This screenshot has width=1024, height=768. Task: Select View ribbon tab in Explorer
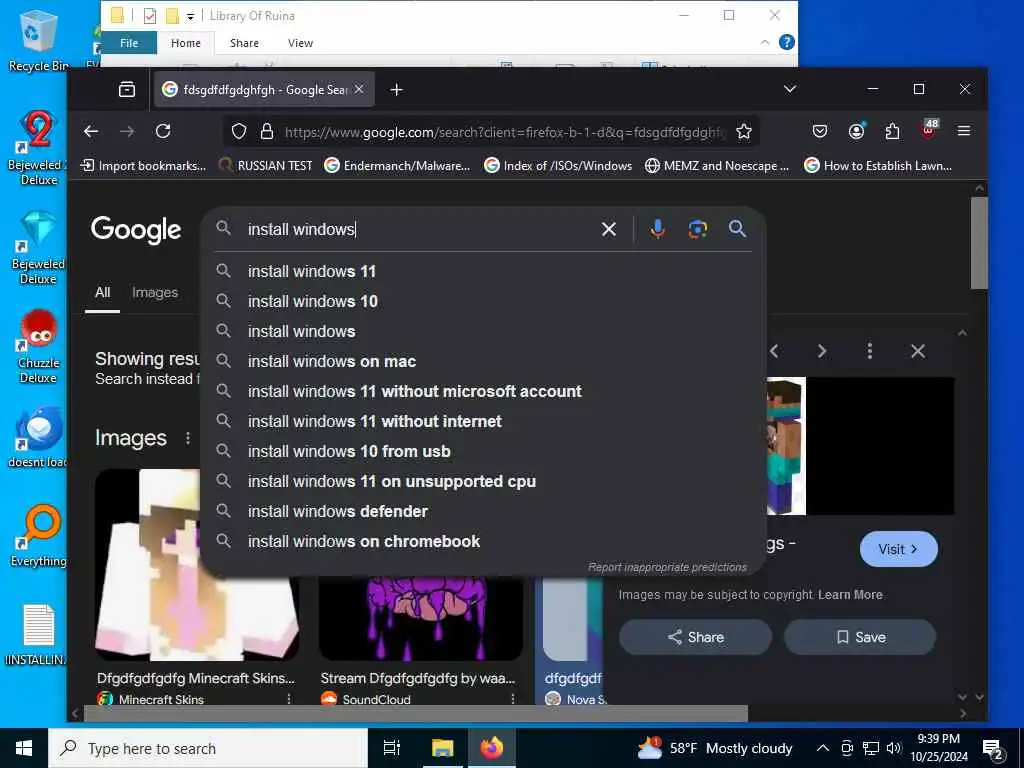(300, 43)
